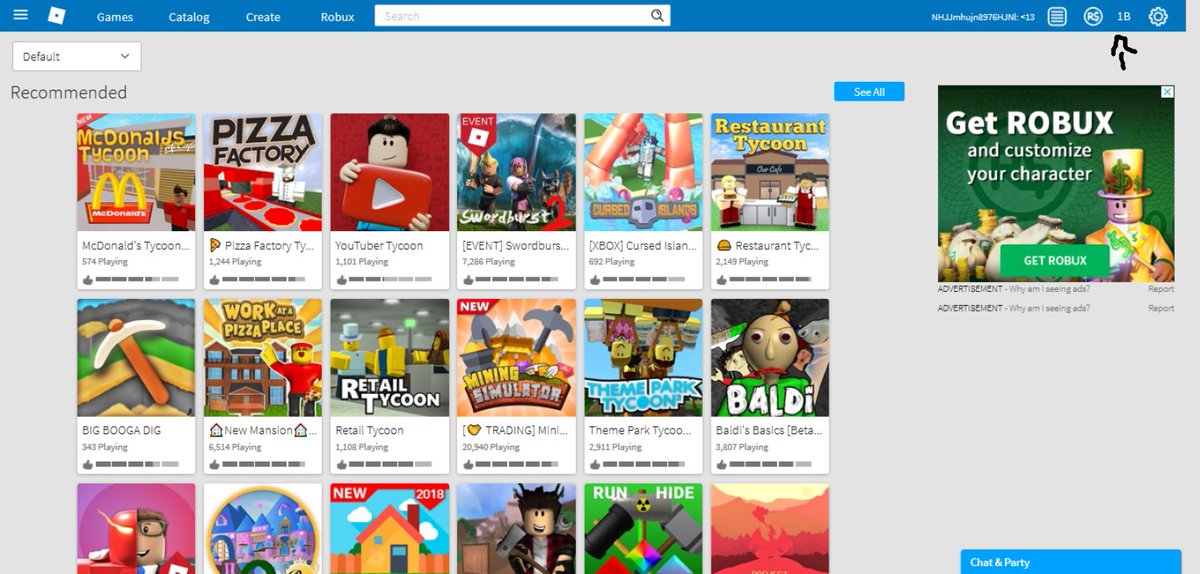Open the messages feed icon
The width and height of the screenshot is (1200, 574).
(1057, 16)
